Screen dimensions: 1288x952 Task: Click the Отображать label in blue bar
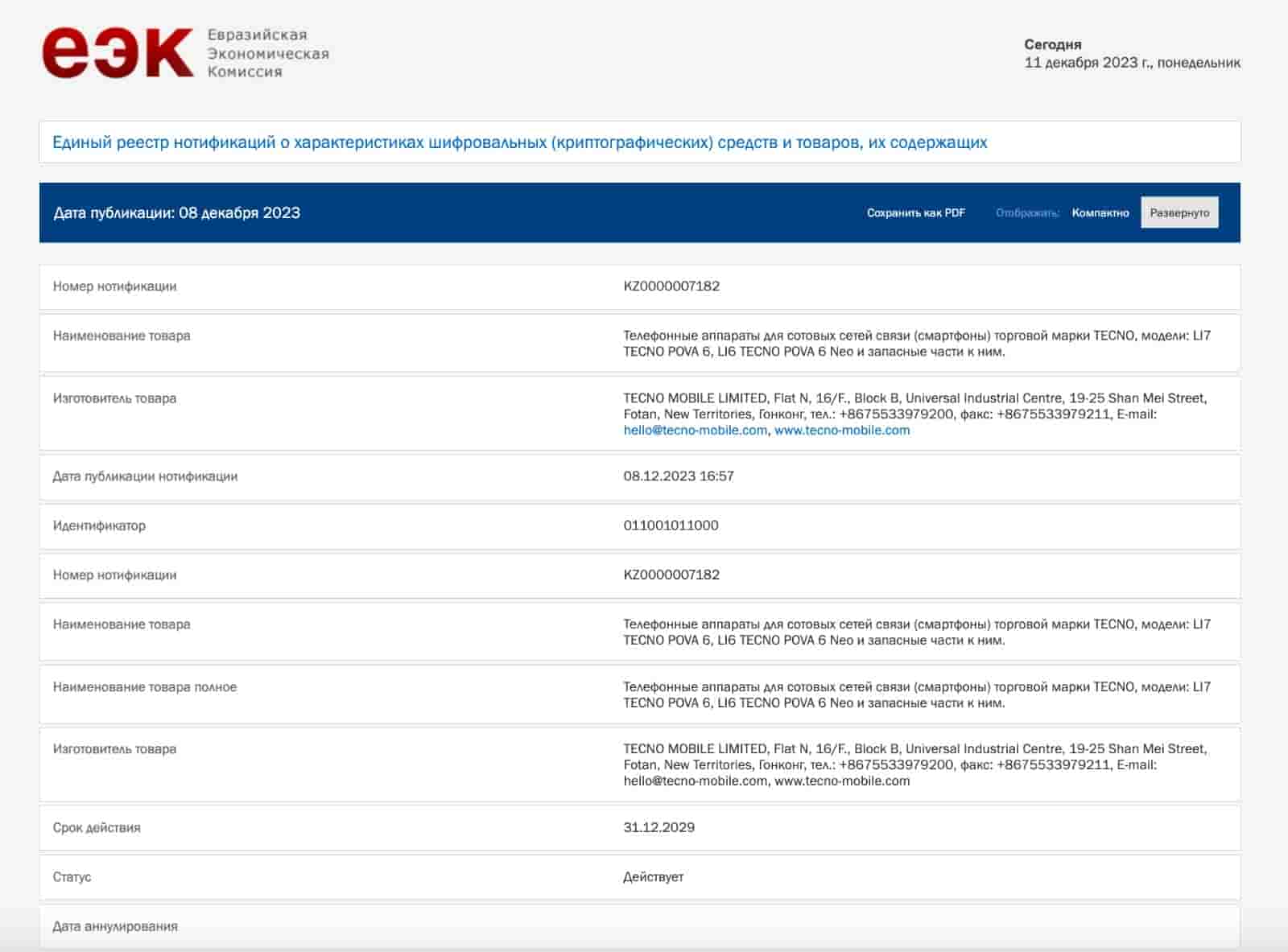point(1026,213)
